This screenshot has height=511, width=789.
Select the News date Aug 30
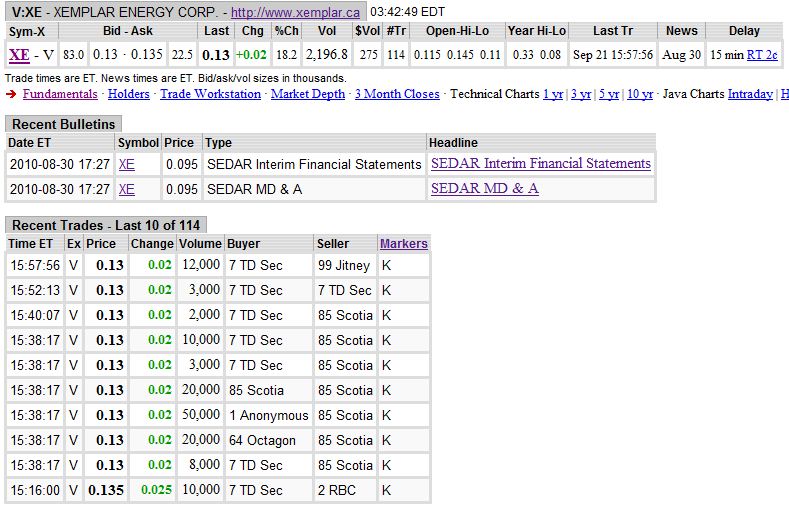pos(681,54)
